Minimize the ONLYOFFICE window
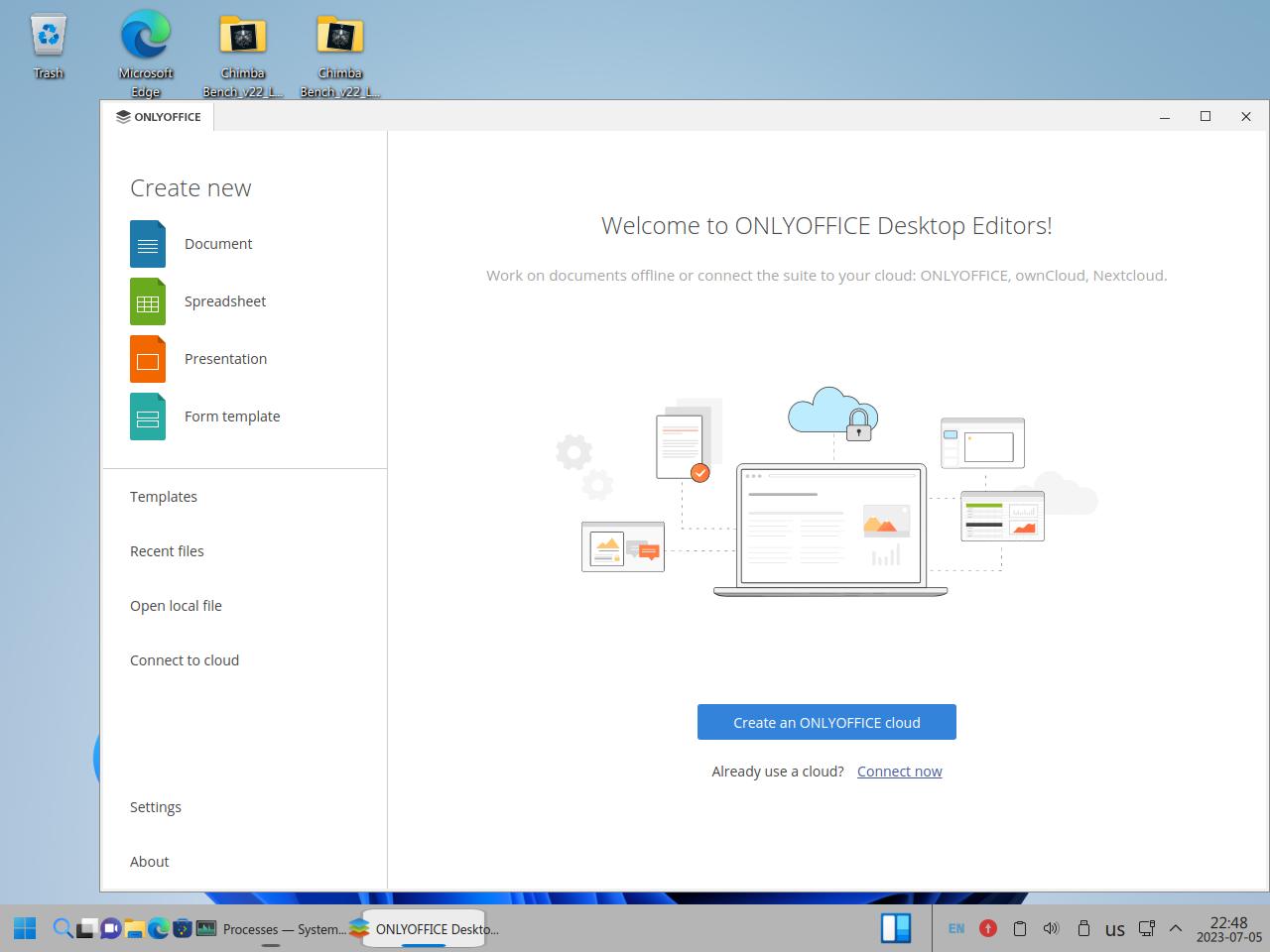This screenshot has width=1270, height=952. 1165,117
